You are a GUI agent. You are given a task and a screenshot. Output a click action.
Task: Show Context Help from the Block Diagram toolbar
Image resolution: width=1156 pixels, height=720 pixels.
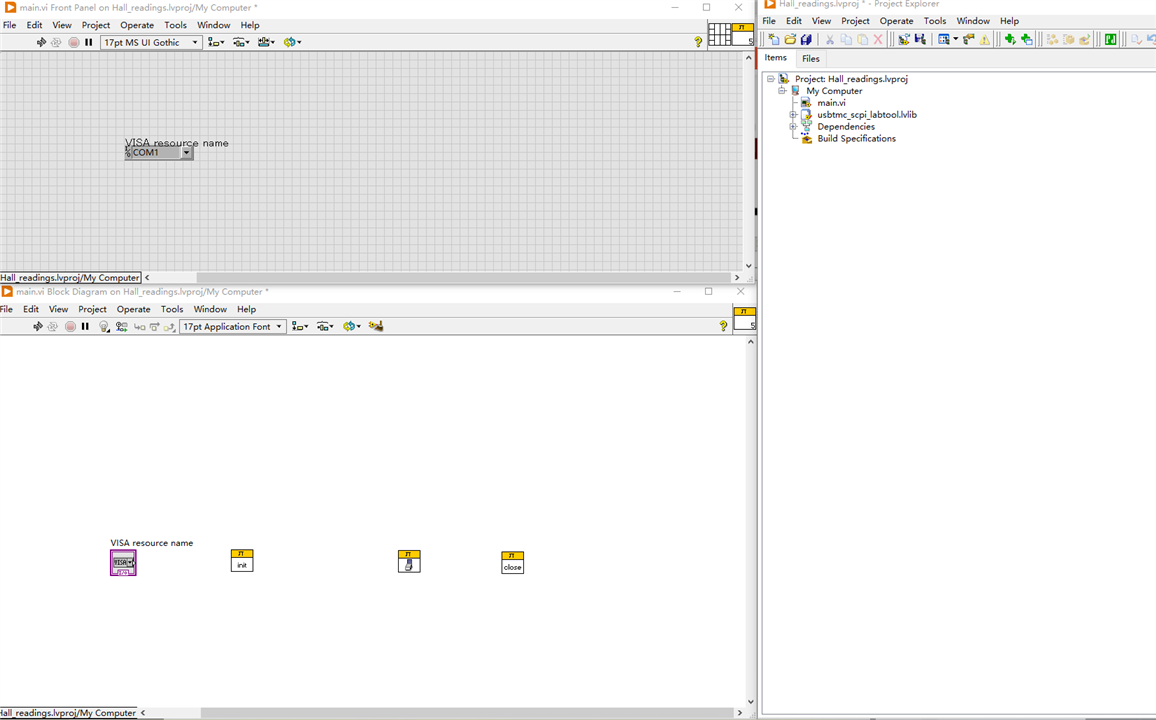point(723,326)
